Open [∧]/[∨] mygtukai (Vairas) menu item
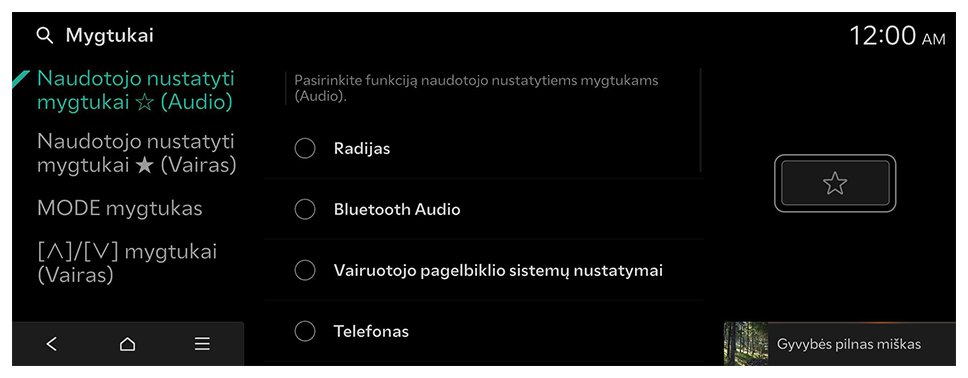Image resolution: width=968 pixels, height=378 pixels. (127, 263)
